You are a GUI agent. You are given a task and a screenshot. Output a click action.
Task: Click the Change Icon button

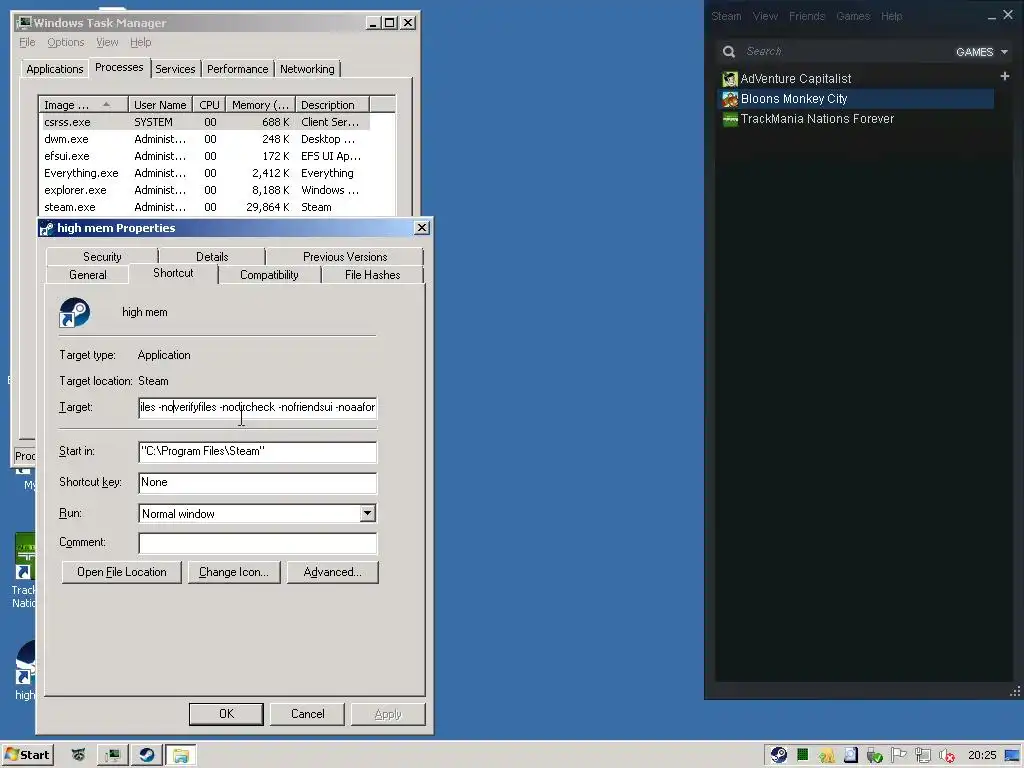pos(234,572)
